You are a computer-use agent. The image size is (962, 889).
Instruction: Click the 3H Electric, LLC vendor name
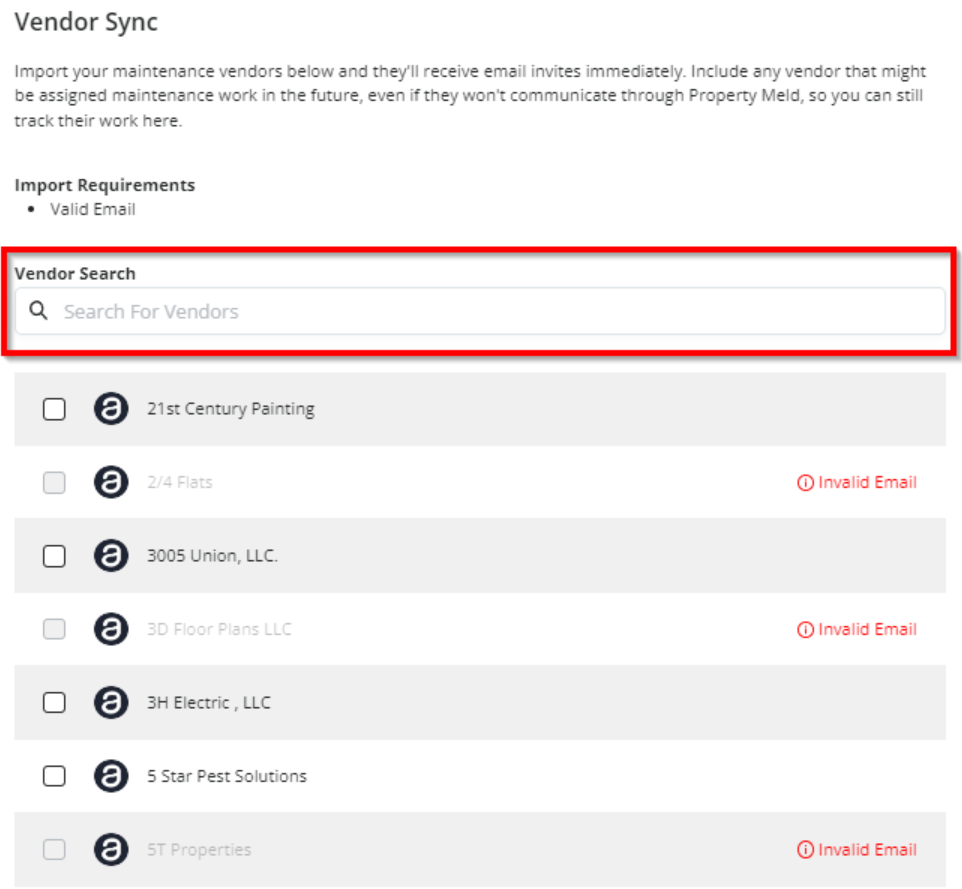[208, 703]
